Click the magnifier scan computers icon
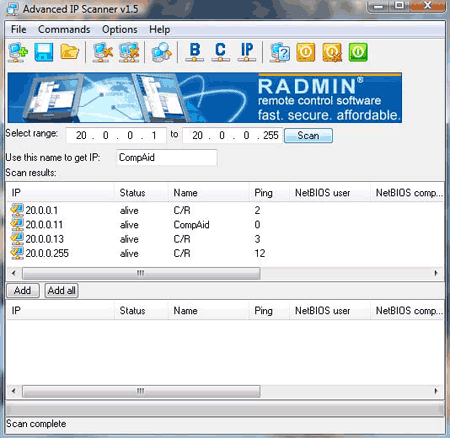The width and height of the screenshot is (450, 438). tap(161, 52)
